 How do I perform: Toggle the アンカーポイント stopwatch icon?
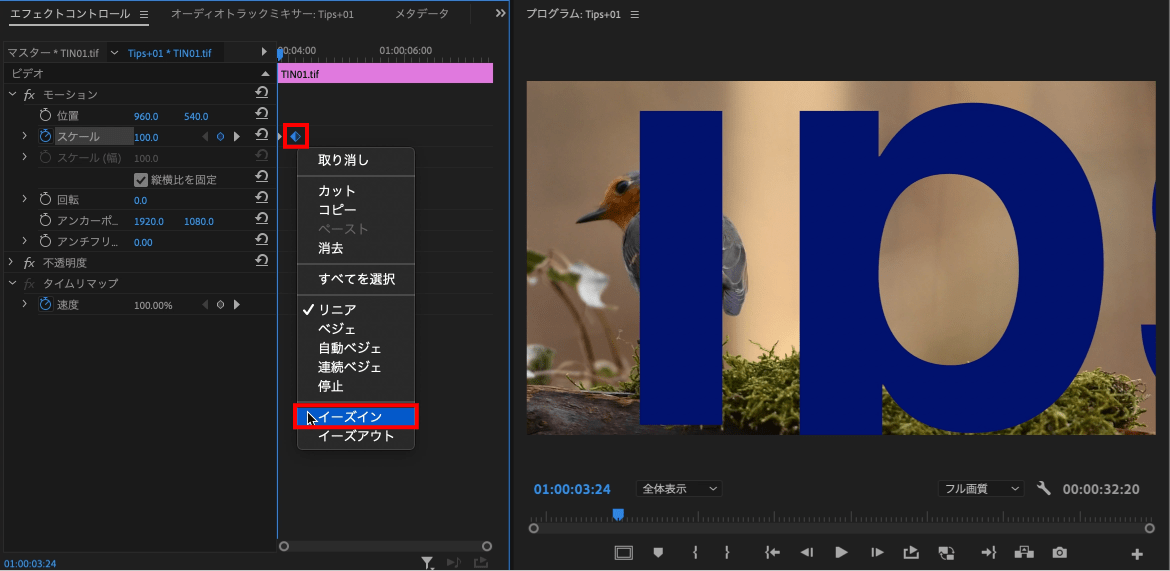pyautogui.click(x=46, y=221)
